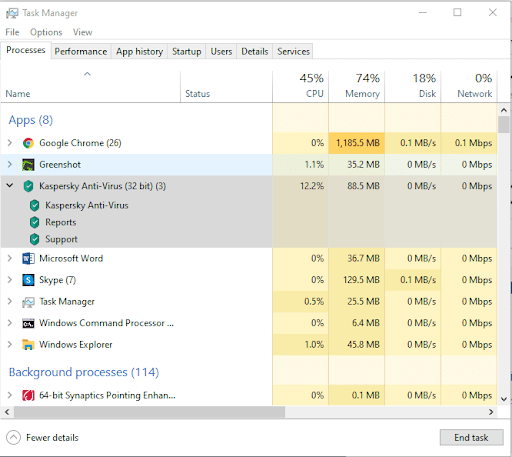
Task: Expand the Greenshot process group
Action: 10,164
